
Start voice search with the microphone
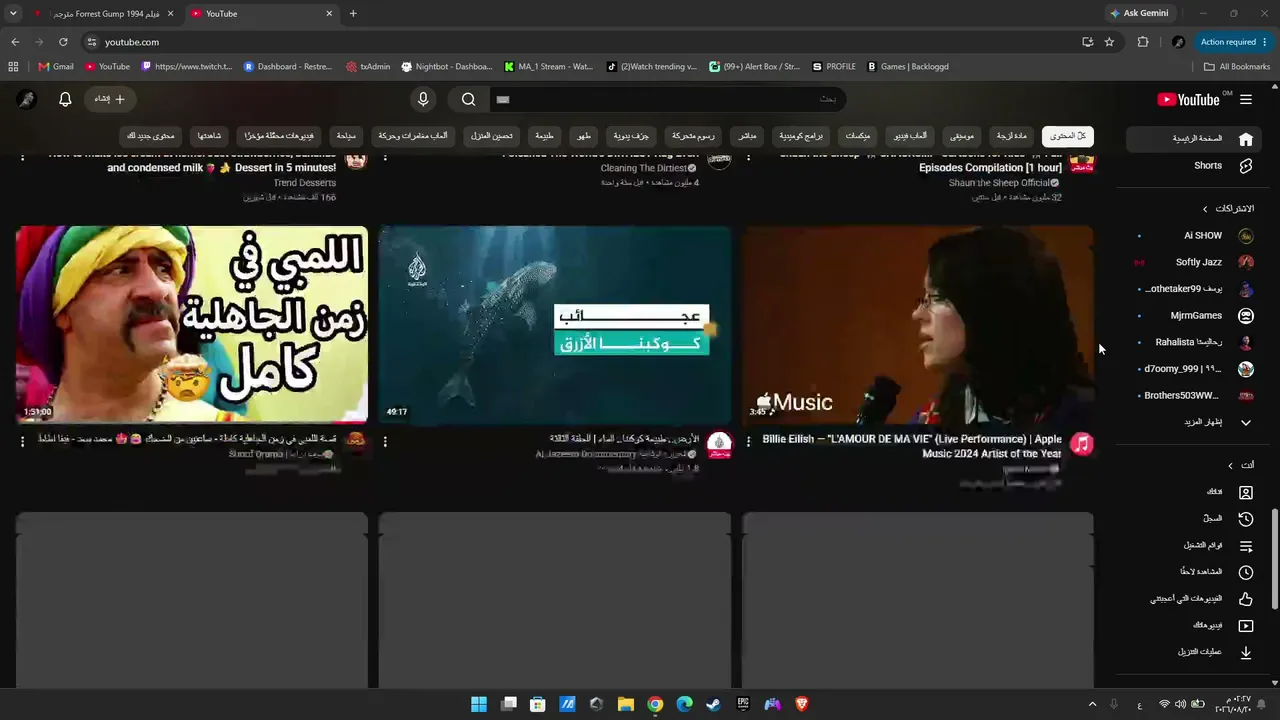[x=423, y=99]
